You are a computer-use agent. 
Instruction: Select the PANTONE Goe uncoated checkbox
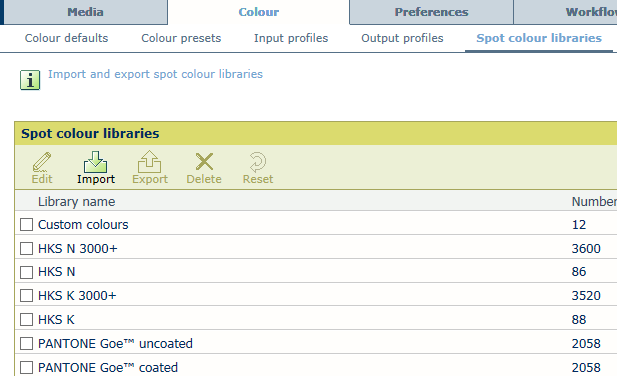pos(26,343)
